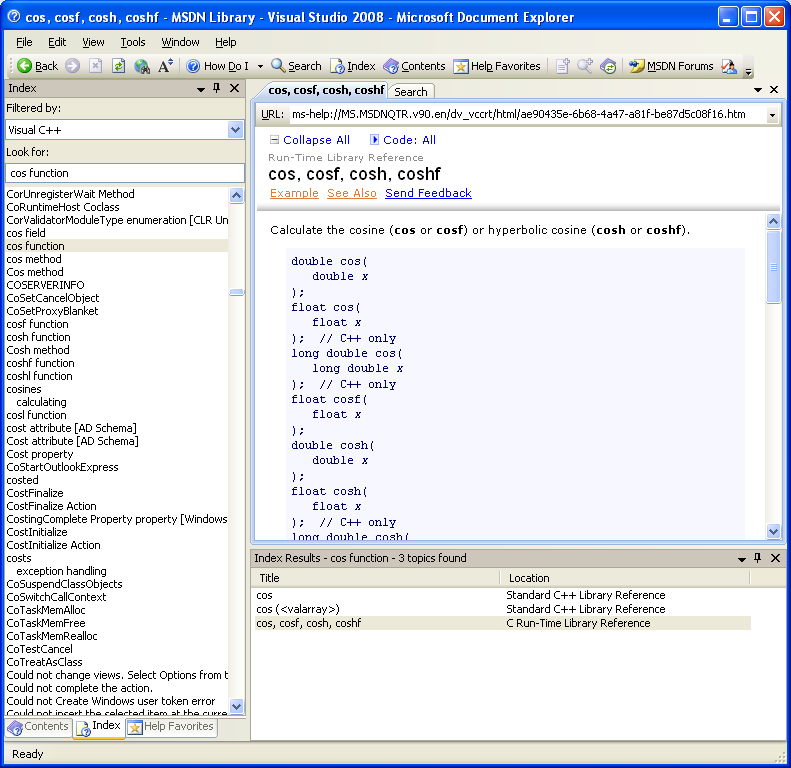Image resolution: width=791 pixels, height=768 pixels.
Task: Click the Ask a Question icon after MSDN Forums
Action: click(728, 66)
